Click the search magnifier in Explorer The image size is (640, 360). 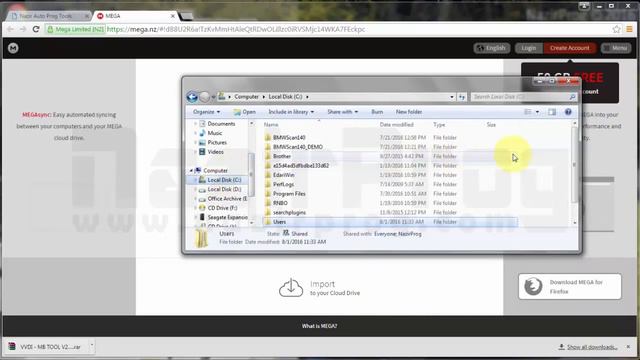572,97
